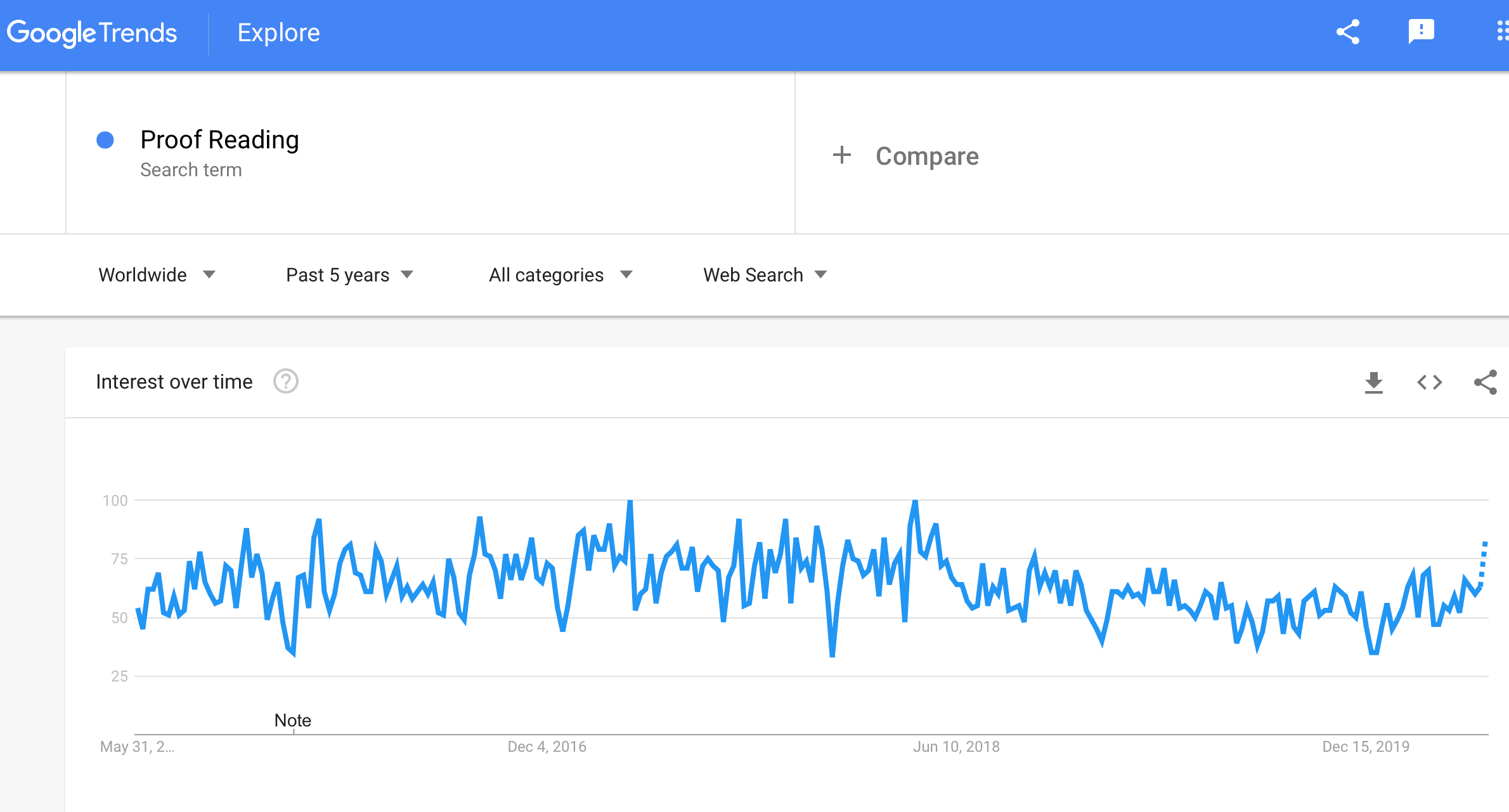Screen dimensions: 1509x812
Task: Add a Compare search term
Action: [x=927, y=156]
